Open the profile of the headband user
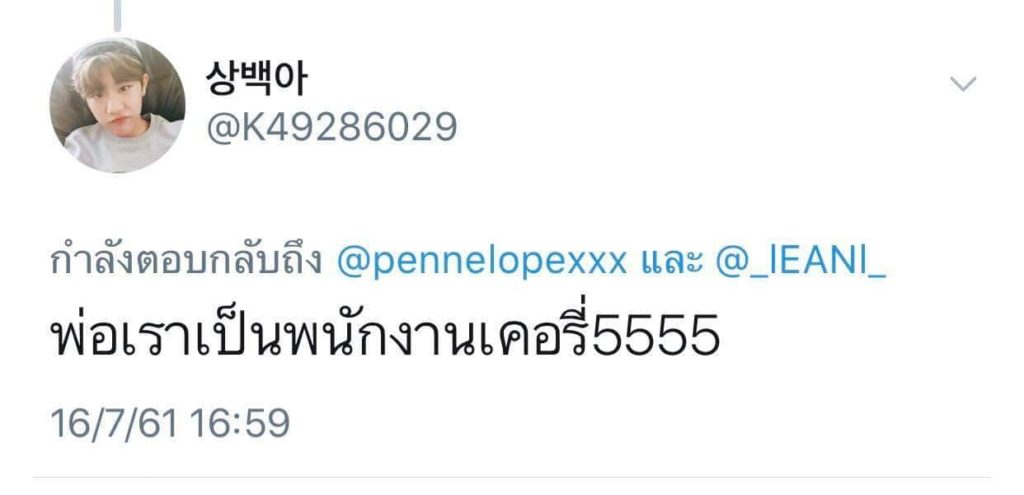The height and width of the screenshot is (495, 1024). click(x=118, y=105)
